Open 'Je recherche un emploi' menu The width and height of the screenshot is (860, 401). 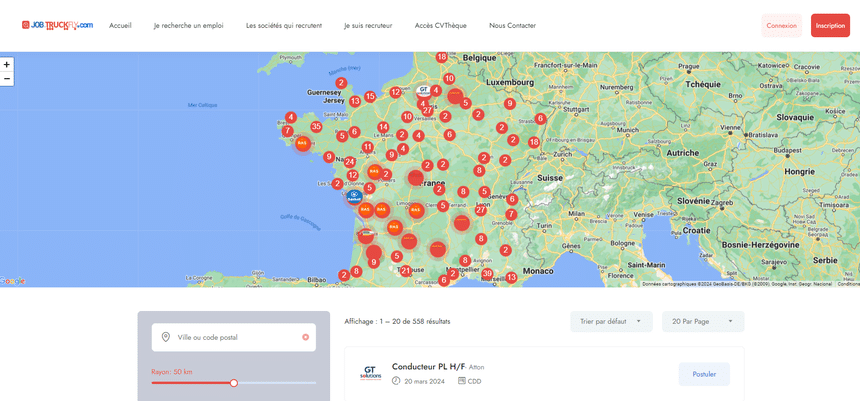tap(188, 25)
